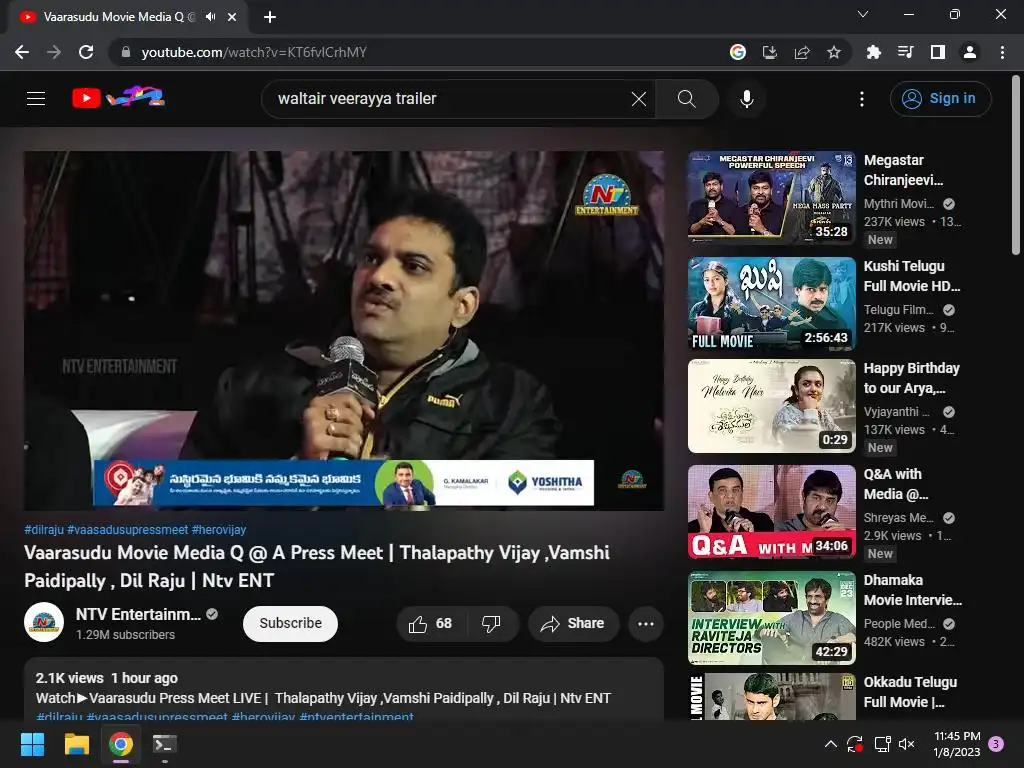Start voice search with the microphone

pyautogui.click(x=746, y=99)
